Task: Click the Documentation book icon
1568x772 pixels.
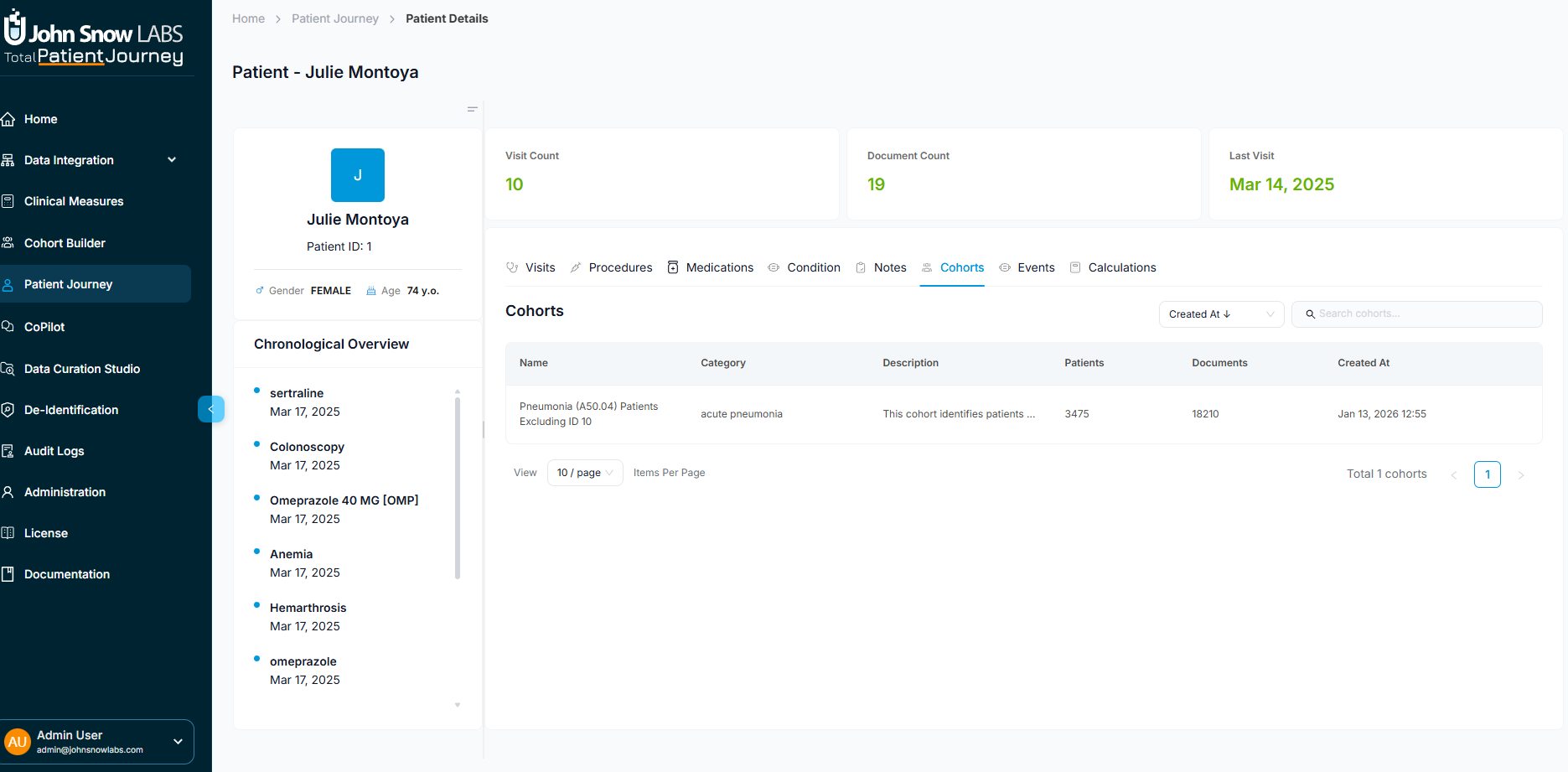Action: (8, 574)
